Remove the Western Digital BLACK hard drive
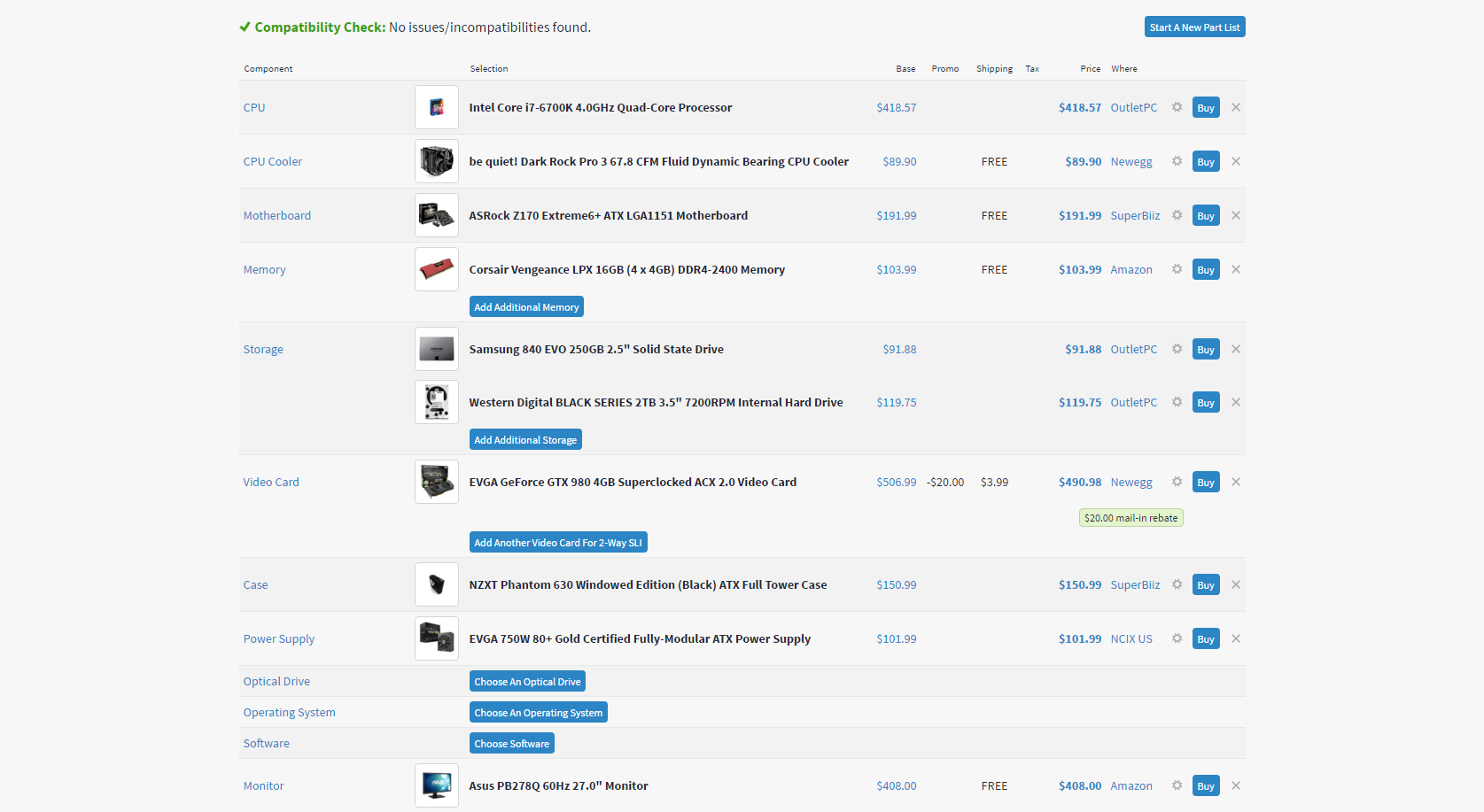1484x812 pixels. pos(1236,402)
